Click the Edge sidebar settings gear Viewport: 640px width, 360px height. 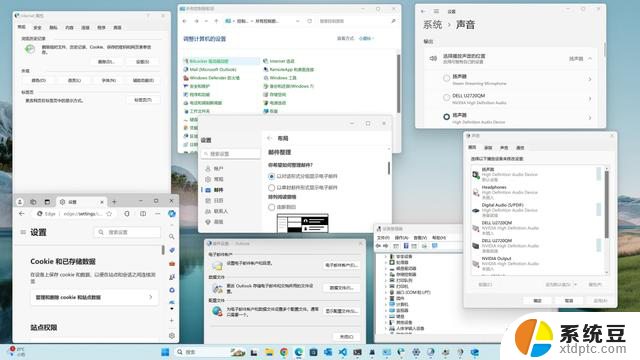tap(172, 336)
